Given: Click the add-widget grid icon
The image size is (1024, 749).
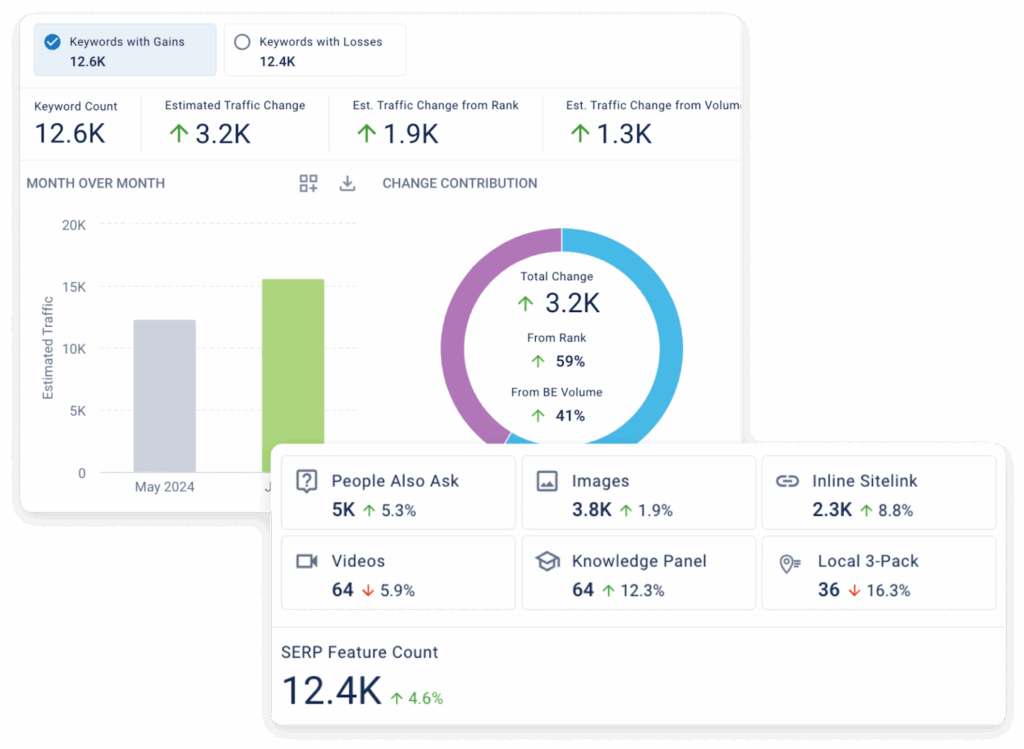Looking at the screenshot, I should click(x=308, y=183).
